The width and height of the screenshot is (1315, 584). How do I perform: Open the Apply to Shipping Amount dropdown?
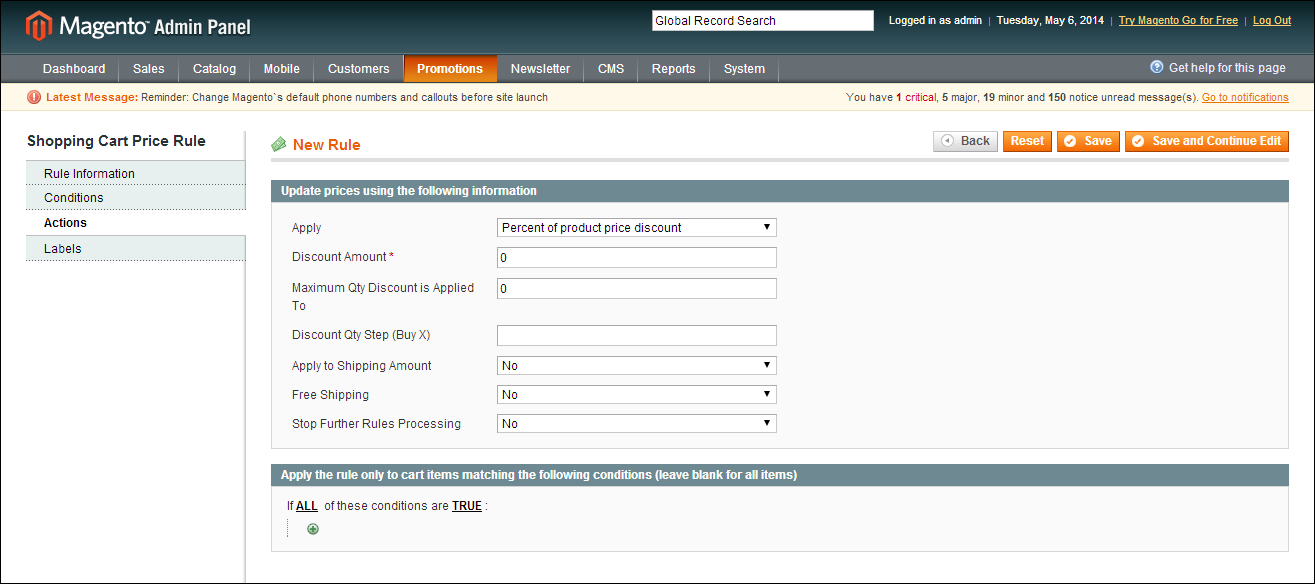pyautogui.click(x=637, y=366)
